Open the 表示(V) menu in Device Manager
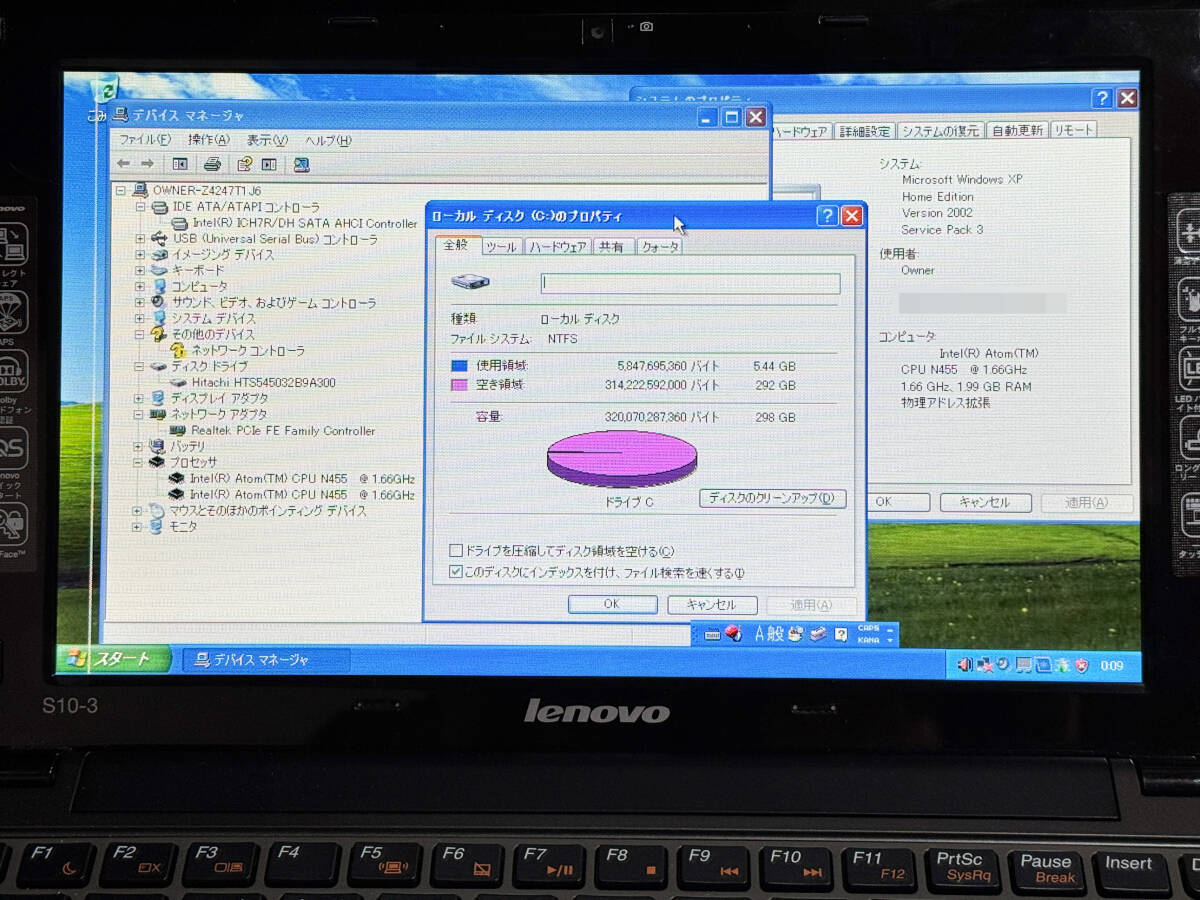Screen dimensions: 1200x900 (267, 140)
